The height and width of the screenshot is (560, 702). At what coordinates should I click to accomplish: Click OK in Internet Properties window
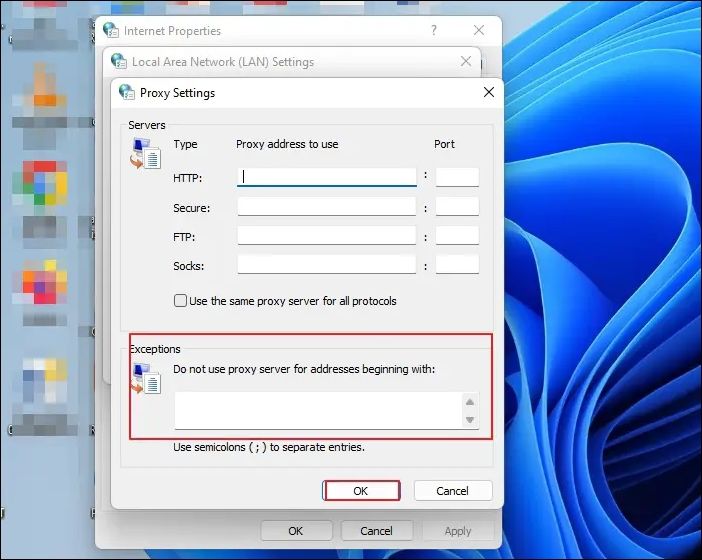pyautogui.click(x=296, y=531)
